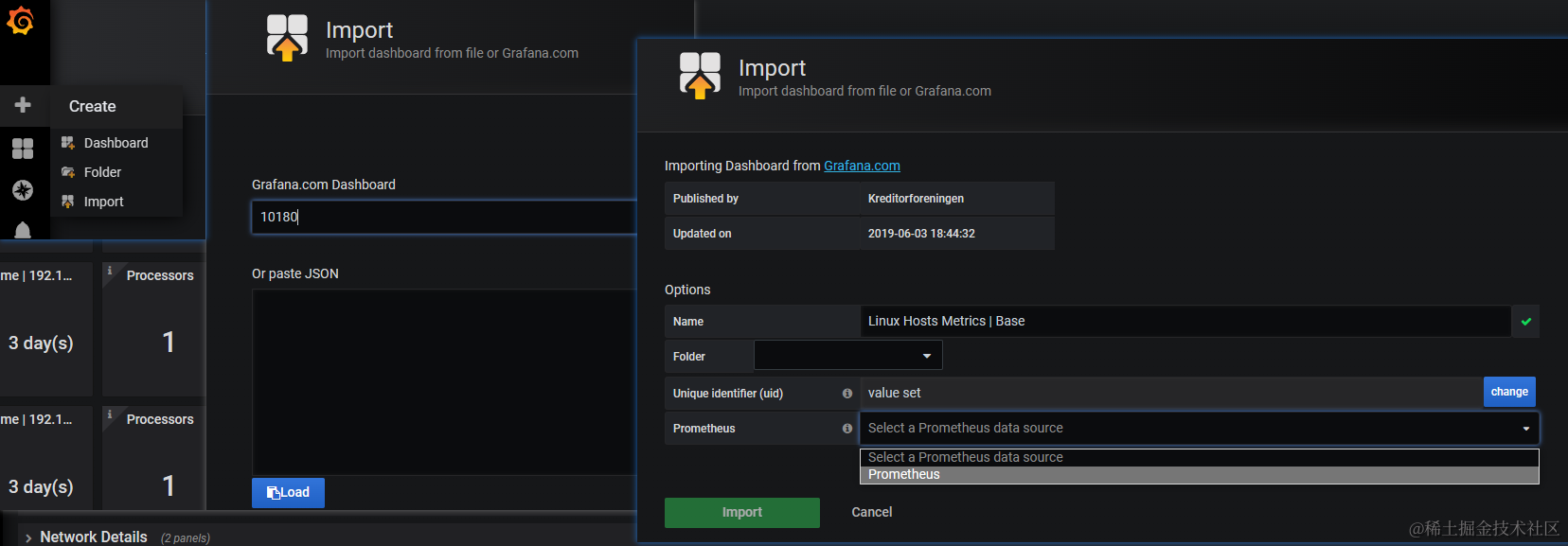The image size is (1568, 546).
Task: Click the info icon on lower Processors panel
Action: (110, 414)
